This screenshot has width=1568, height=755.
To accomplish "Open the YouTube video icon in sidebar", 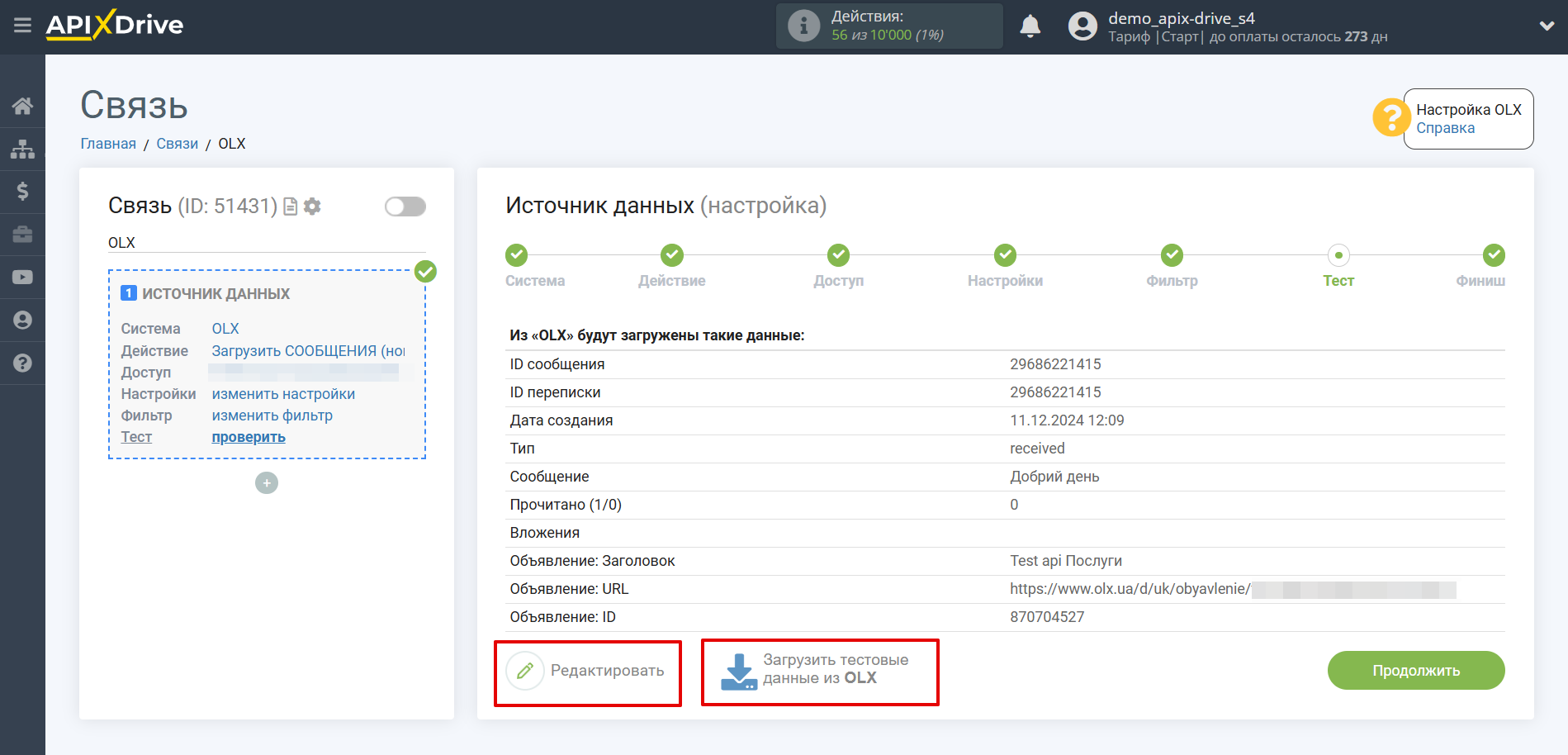I will [x=22, y=278].
